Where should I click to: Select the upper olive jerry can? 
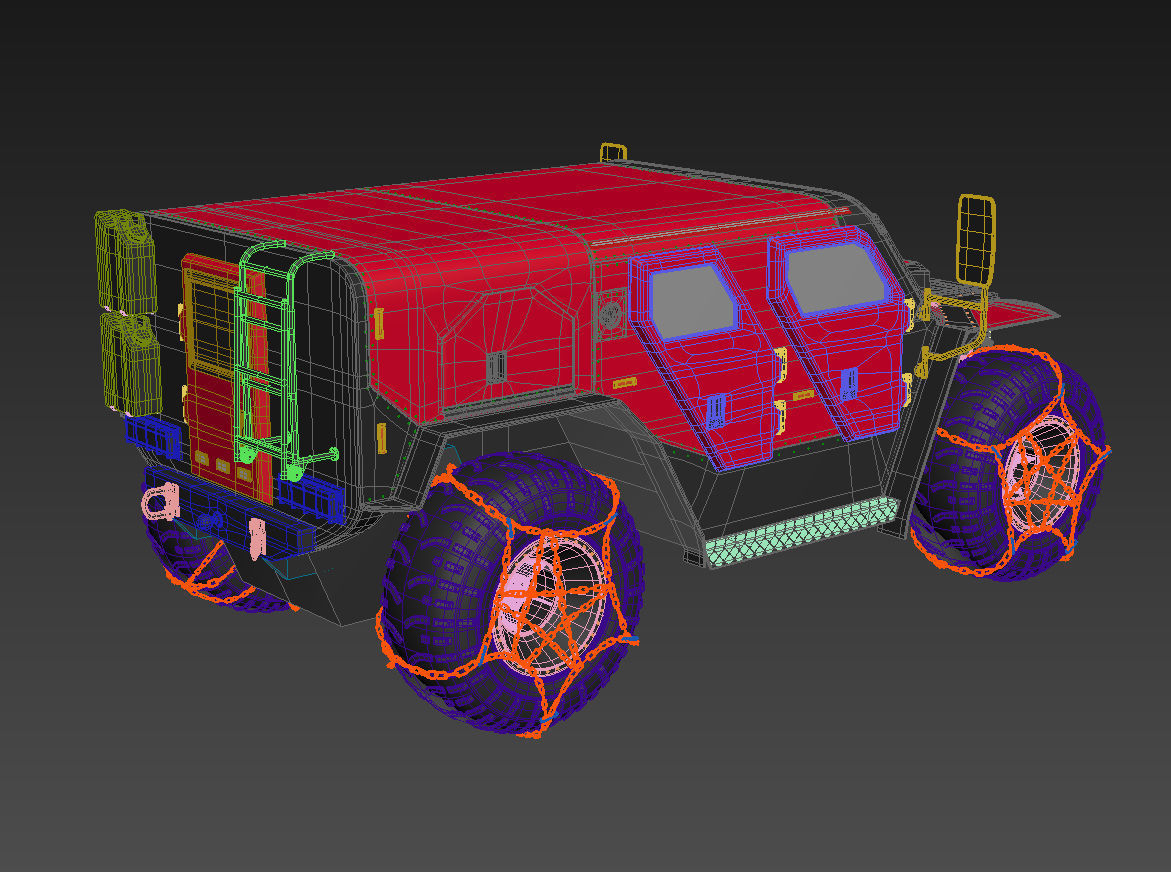point(127,261)
